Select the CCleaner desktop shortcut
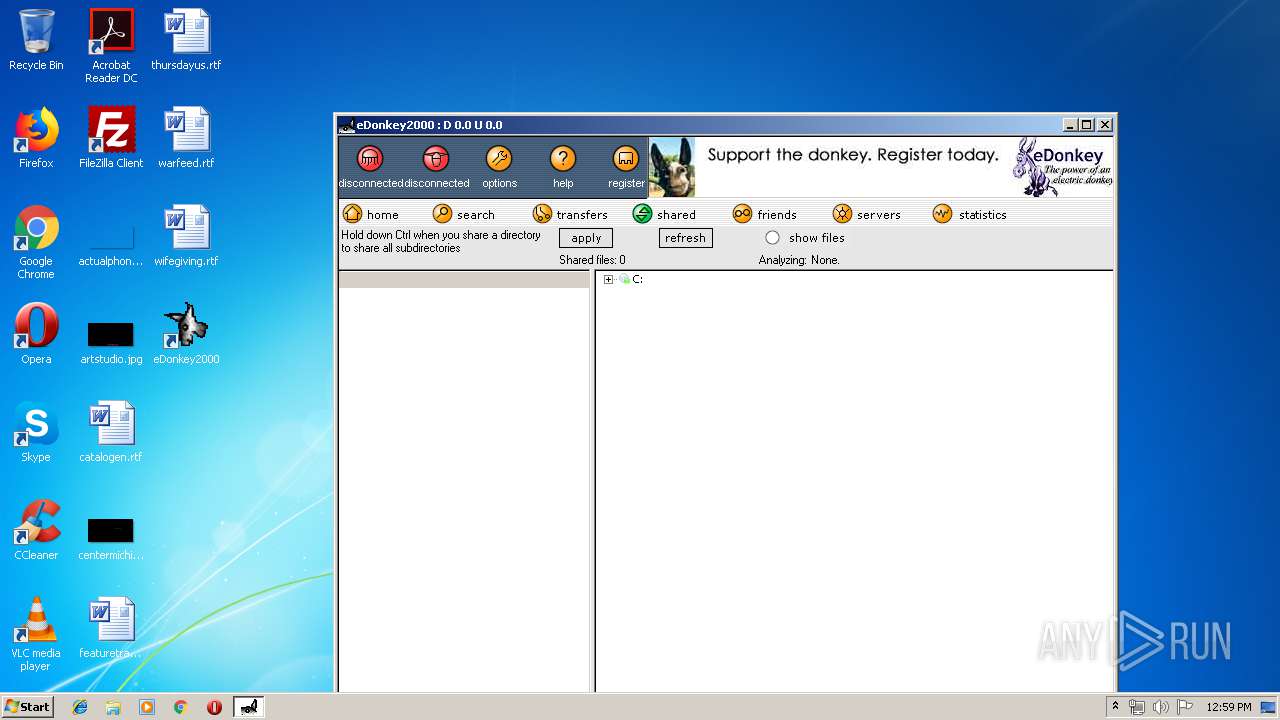 click(x=36, y=530)
